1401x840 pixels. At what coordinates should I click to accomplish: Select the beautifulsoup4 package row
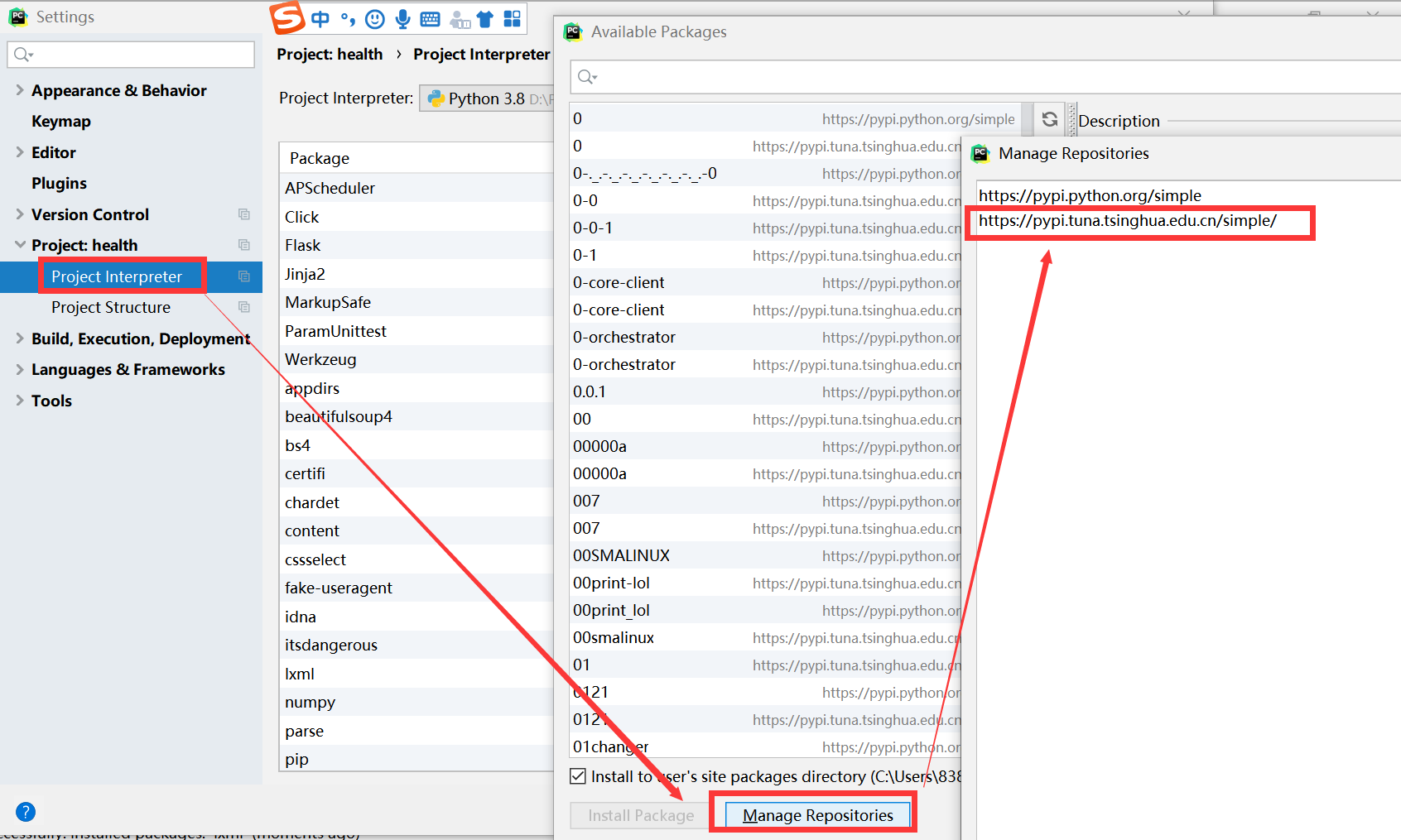click(416, 416)
